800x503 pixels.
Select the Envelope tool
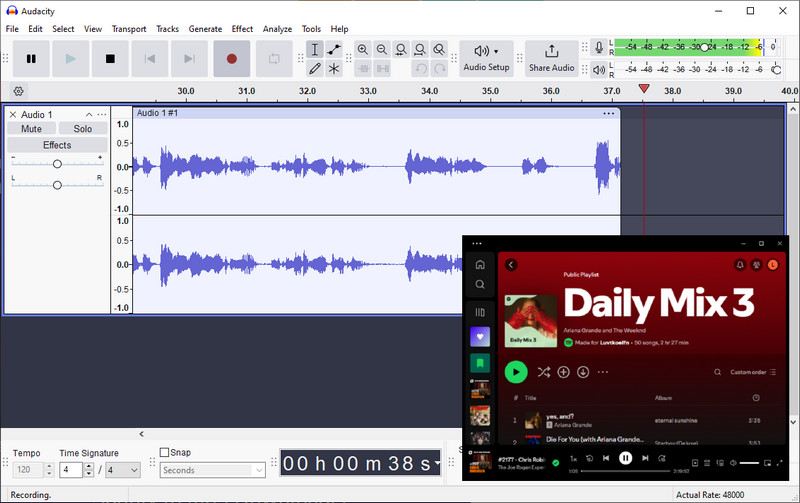pos(334,49)
